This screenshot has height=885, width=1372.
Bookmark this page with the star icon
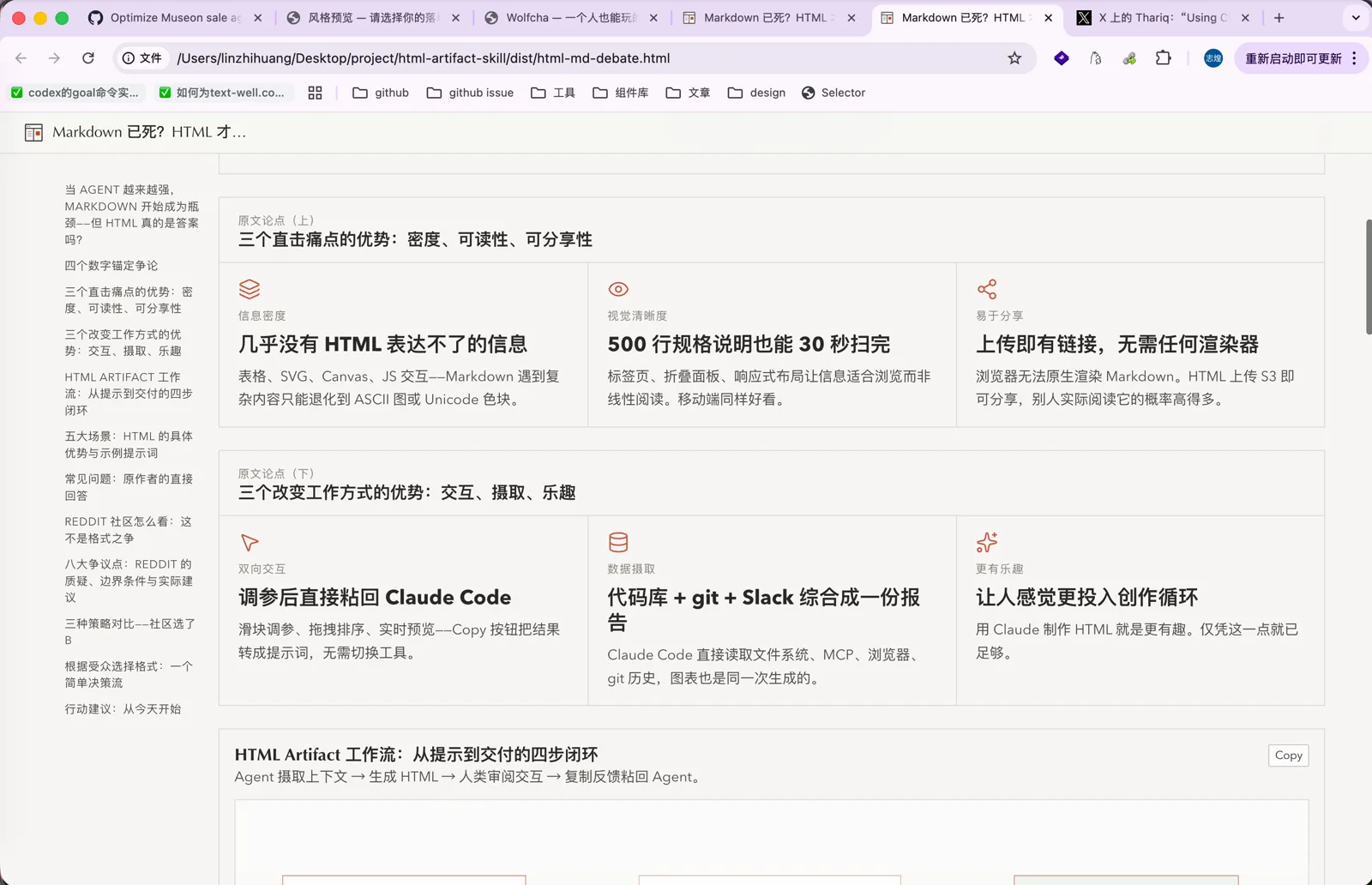pyautogui.click(x=1014, y=58)
